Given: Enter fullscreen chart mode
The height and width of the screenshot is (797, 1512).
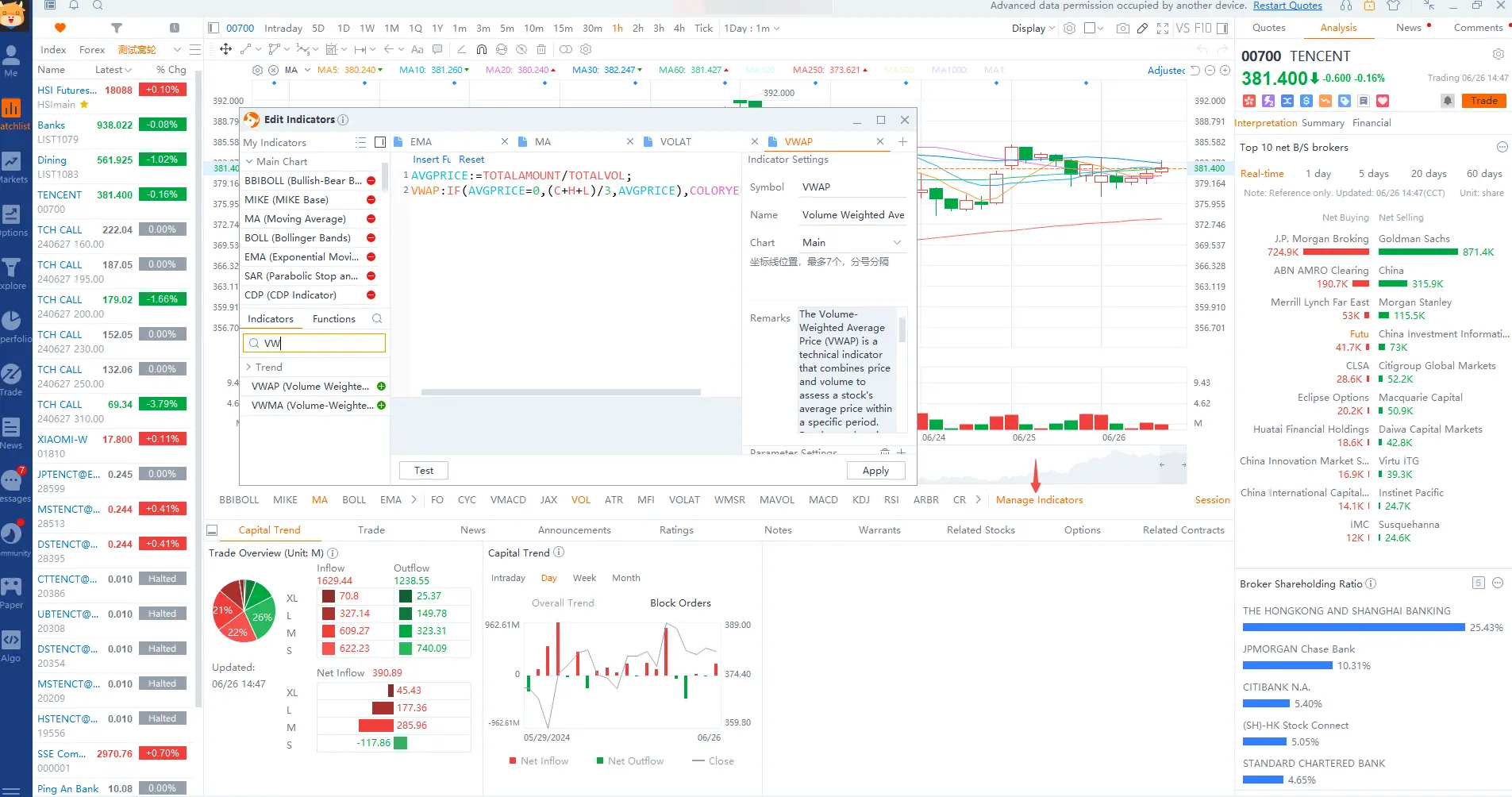Looking at the screenshot, I should click(x=1163, y=29).
